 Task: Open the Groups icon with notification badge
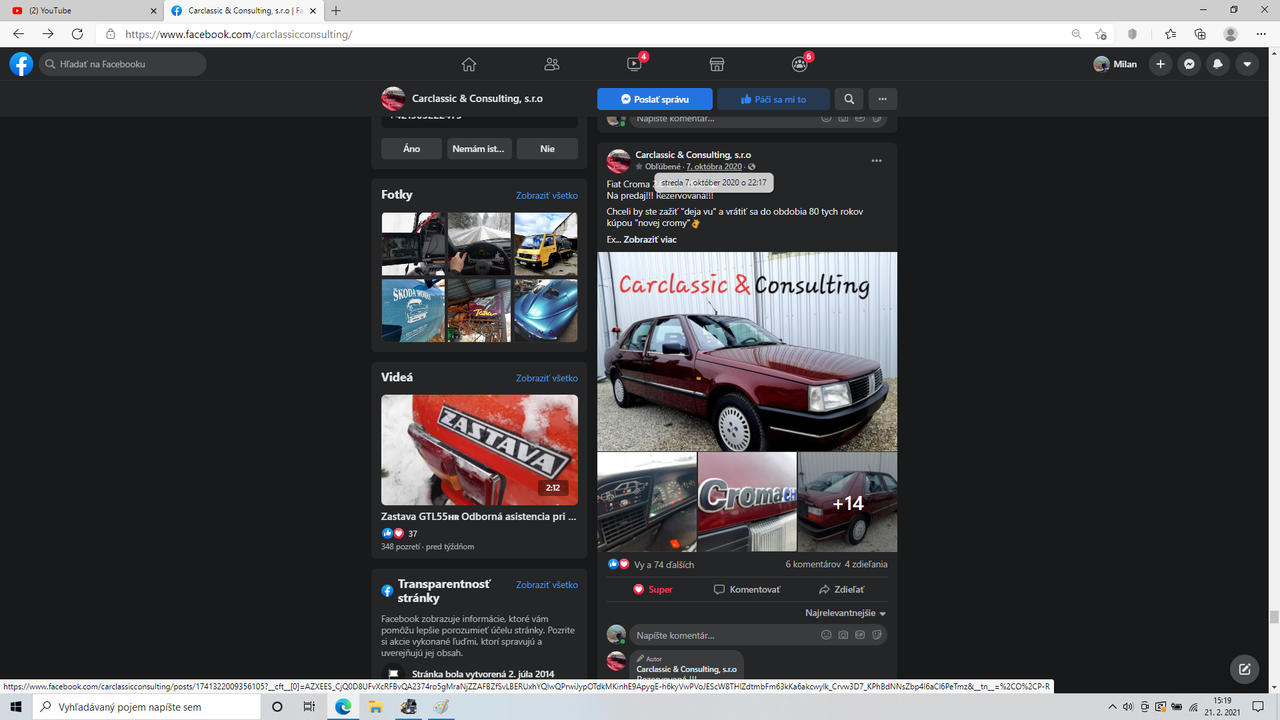coord(799,64)
